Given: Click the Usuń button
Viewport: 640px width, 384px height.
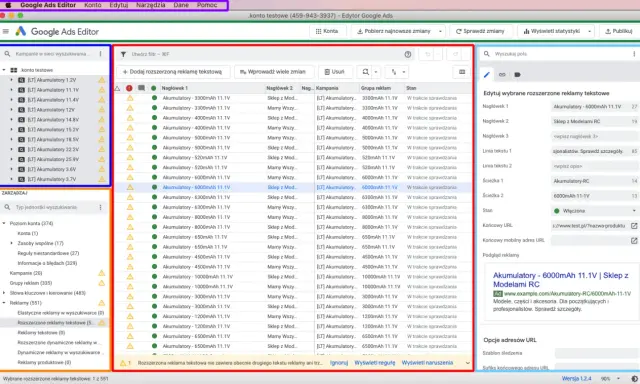Looking at the screenshot, I should click(335, 72).
